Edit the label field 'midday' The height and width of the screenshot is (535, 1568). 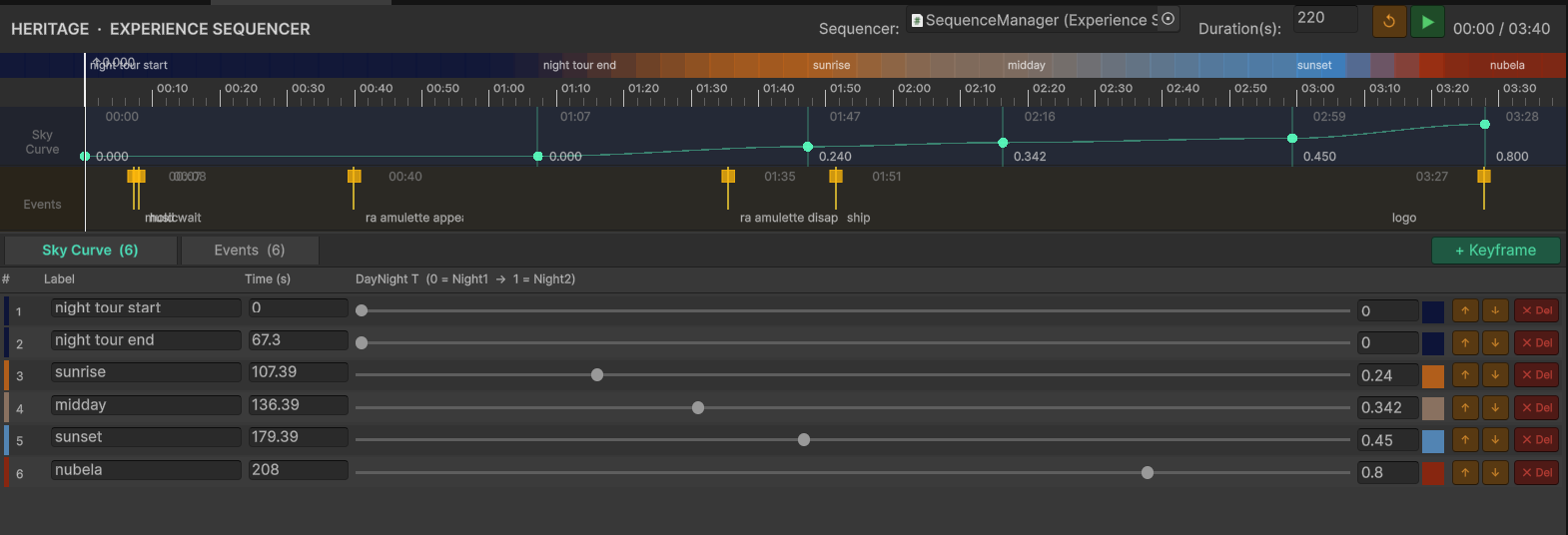pos(146,405)
